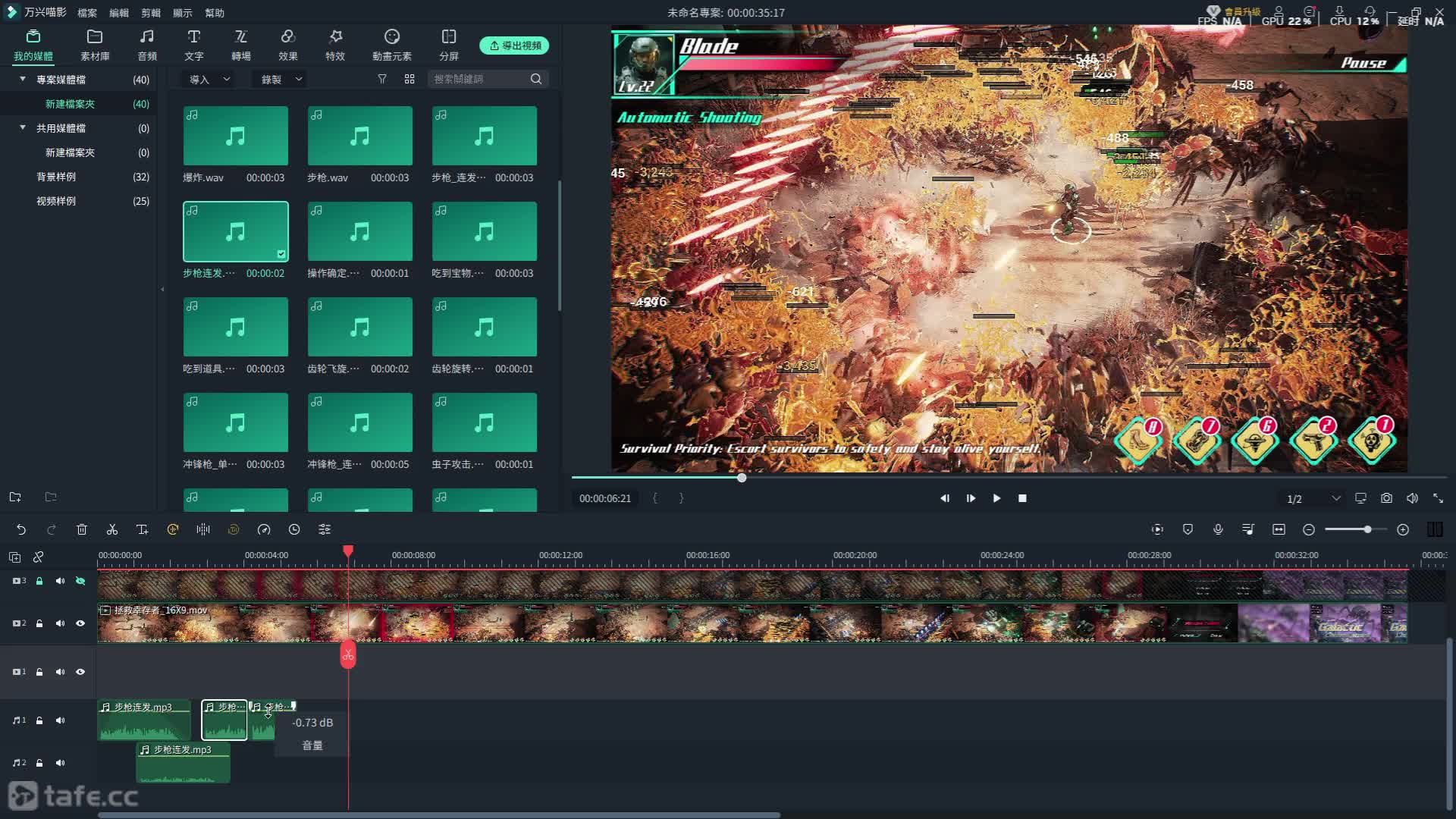The width and height of the screenshot is (1456, 819).
Task: Click the undo arrow icon
Action: (x=21, y=529)
